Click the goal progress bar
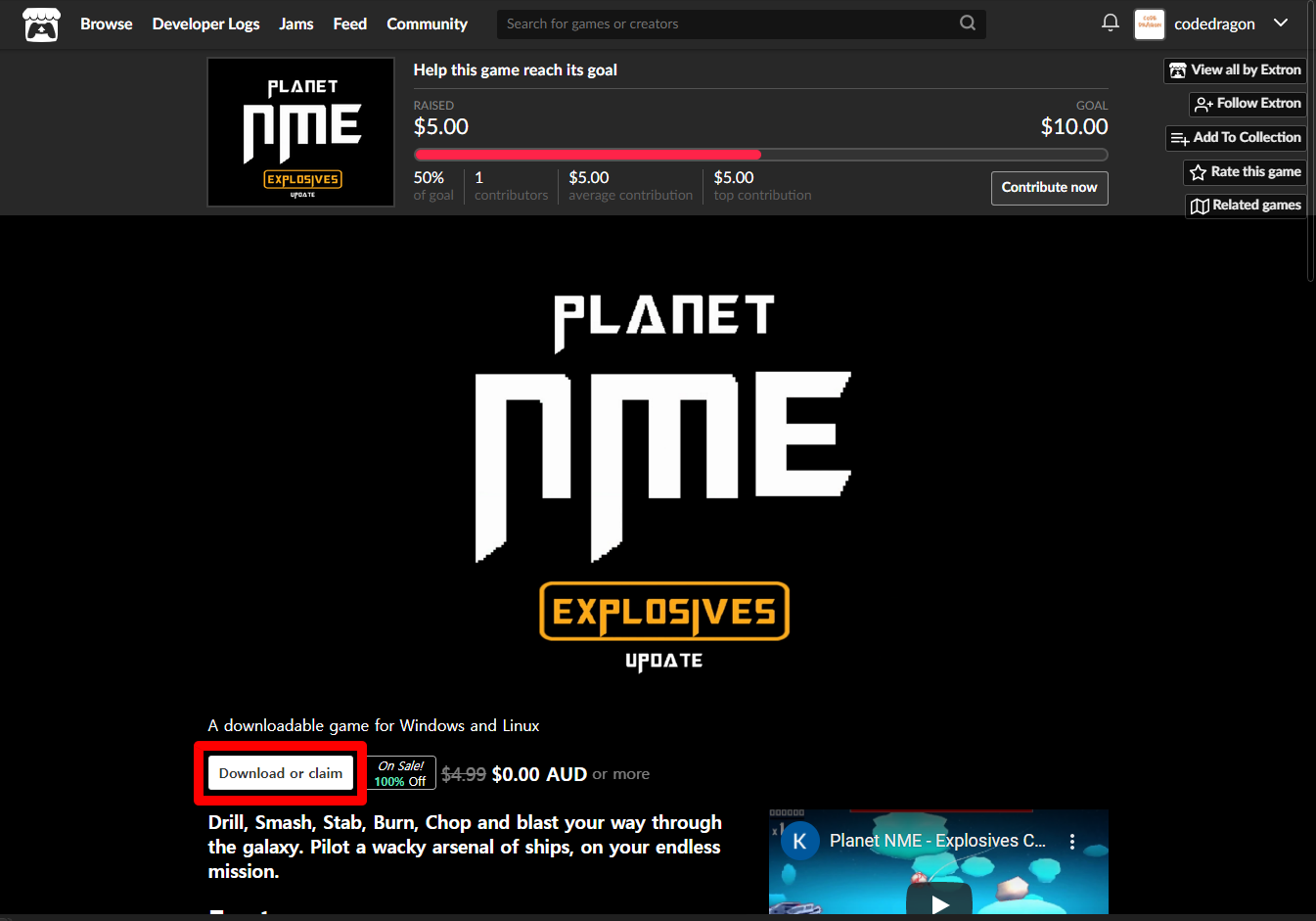The width and height of the screenshot is (1316, 921). click(760, 155)
